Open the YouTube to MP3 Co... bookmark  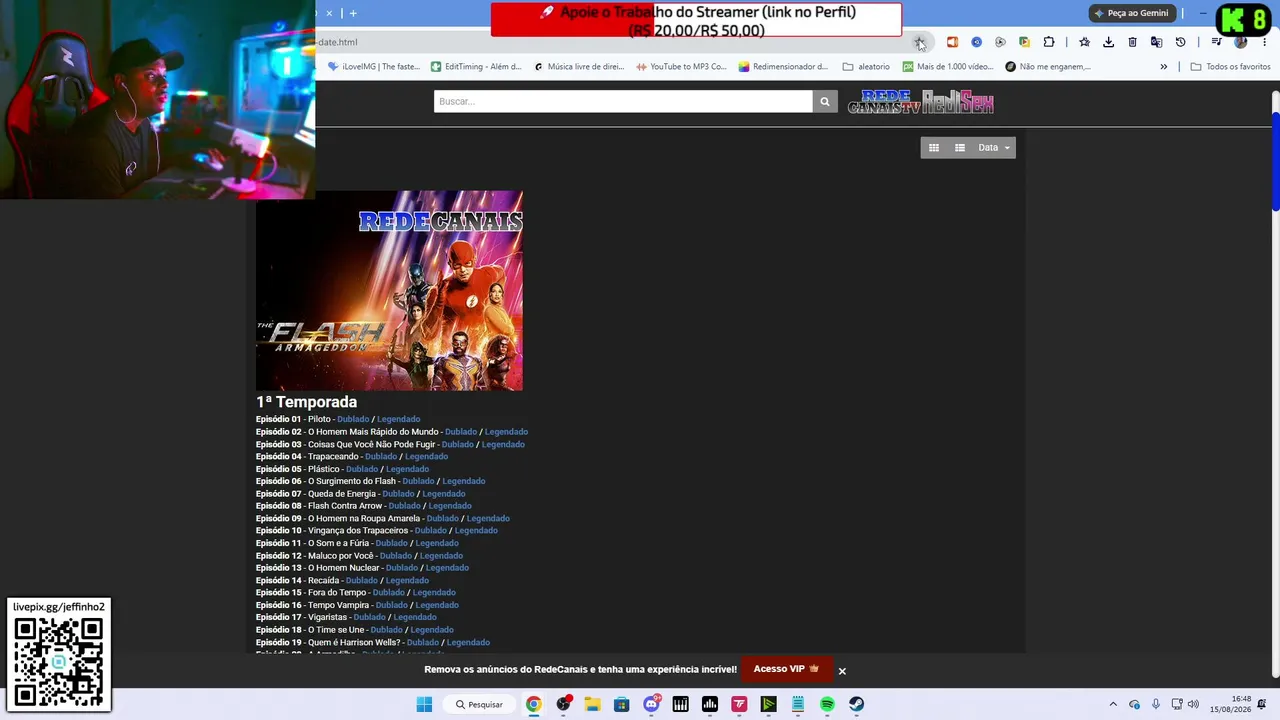tap(682, 67)
